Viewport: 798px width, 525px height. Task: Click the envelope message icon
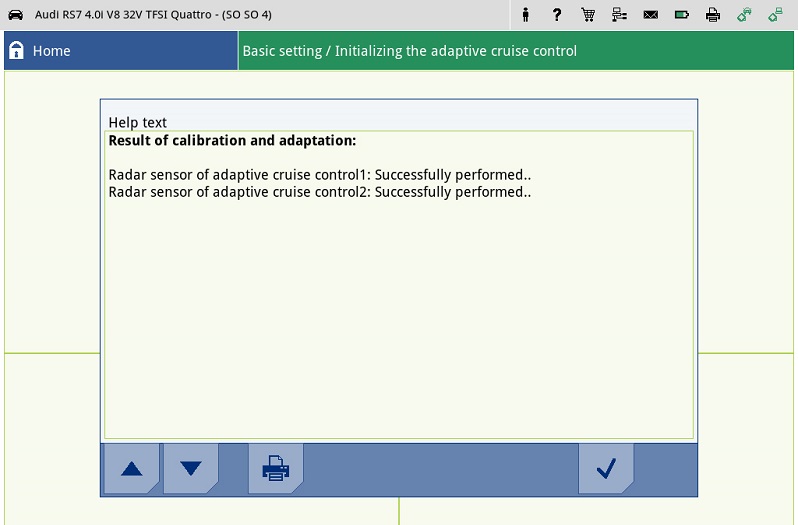650,15
